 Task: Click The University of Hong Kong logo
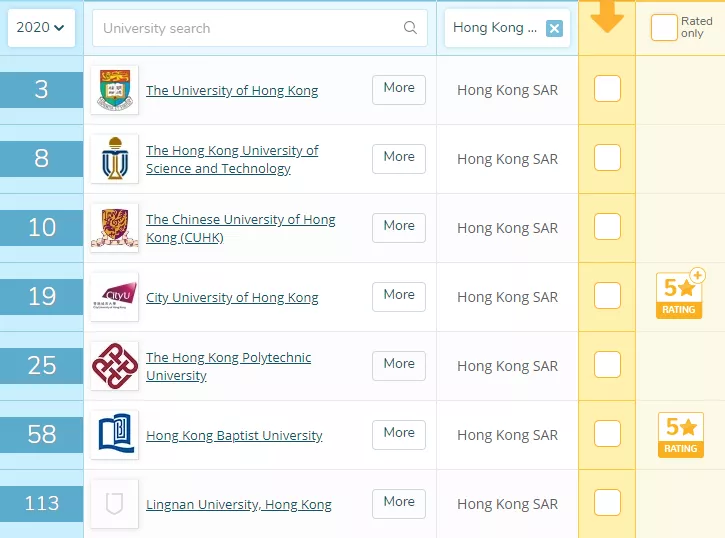114,90
